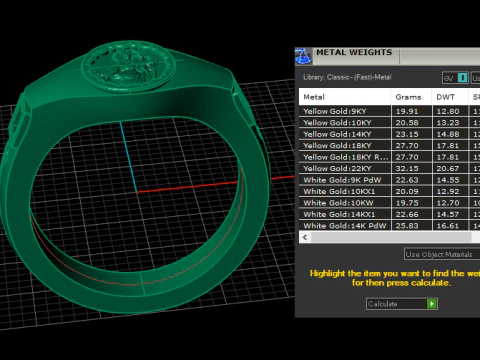
Task: Click the 22.63 grams value
Action: click(407, 180)
